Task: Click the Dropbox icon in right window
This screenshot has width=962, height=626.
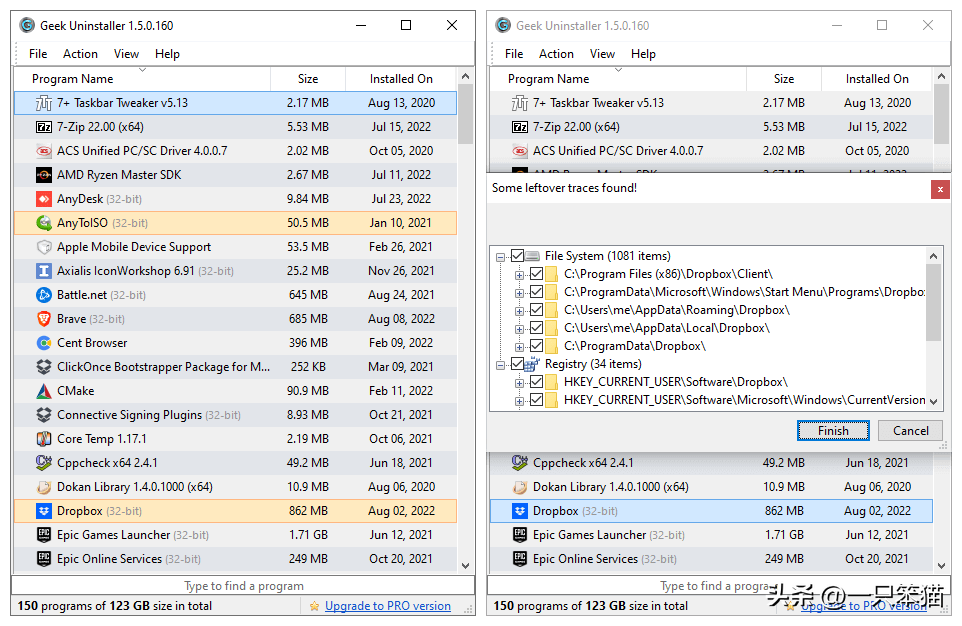Action: (520, 511)
